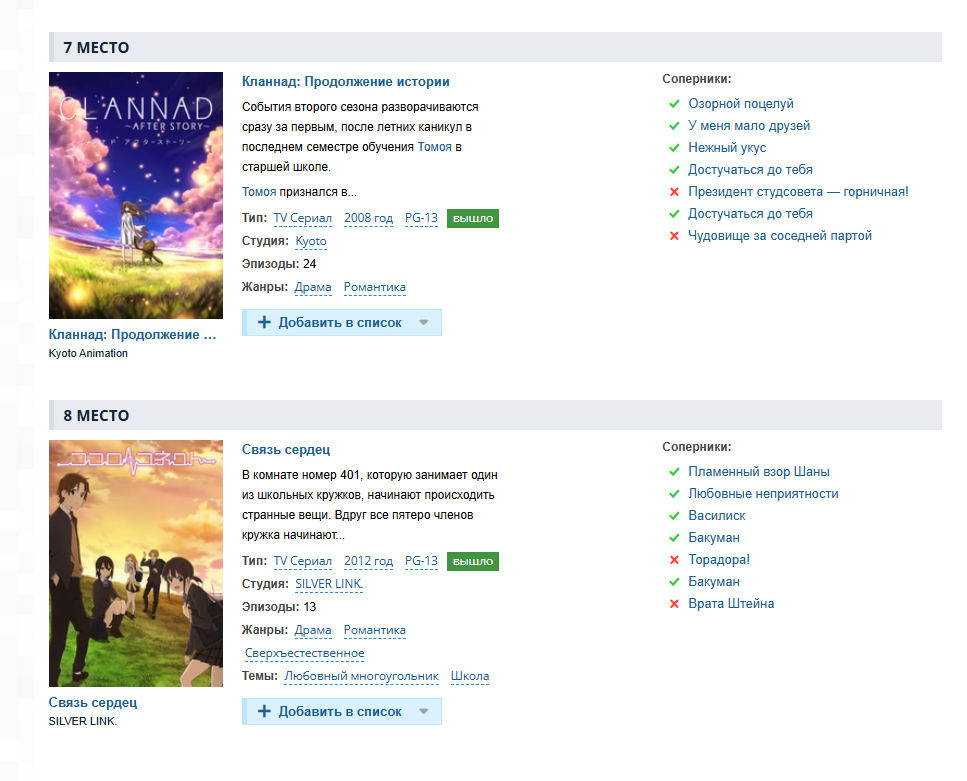This screenshot has height=781, width=967.
Task: Click Добавить в список for Clannad
Action: (x=342, y=323)
